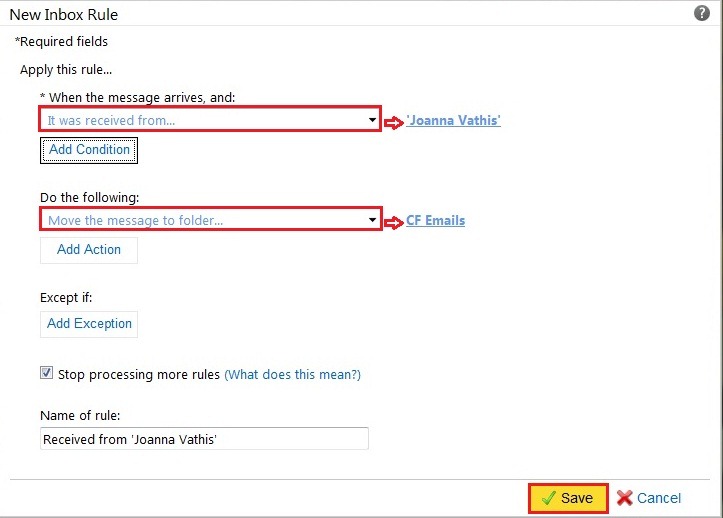Click red arrow pointing to 'Joanna Vathis'
This screenshot has width=723, height=518.
point(393,121)
